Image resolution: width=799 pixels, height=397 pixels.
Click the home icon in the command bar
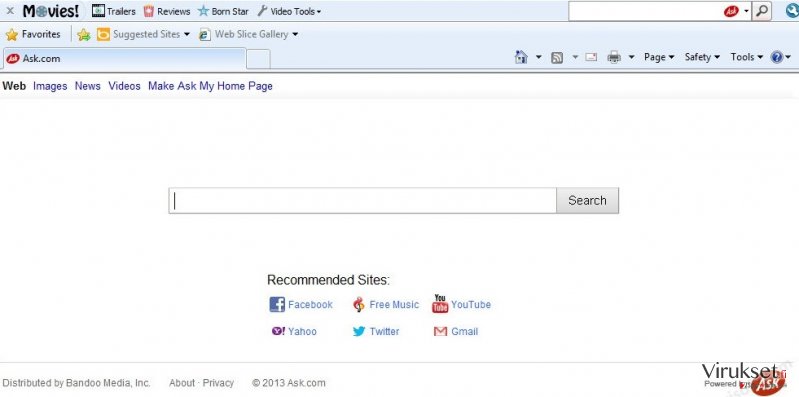(521, 57)
